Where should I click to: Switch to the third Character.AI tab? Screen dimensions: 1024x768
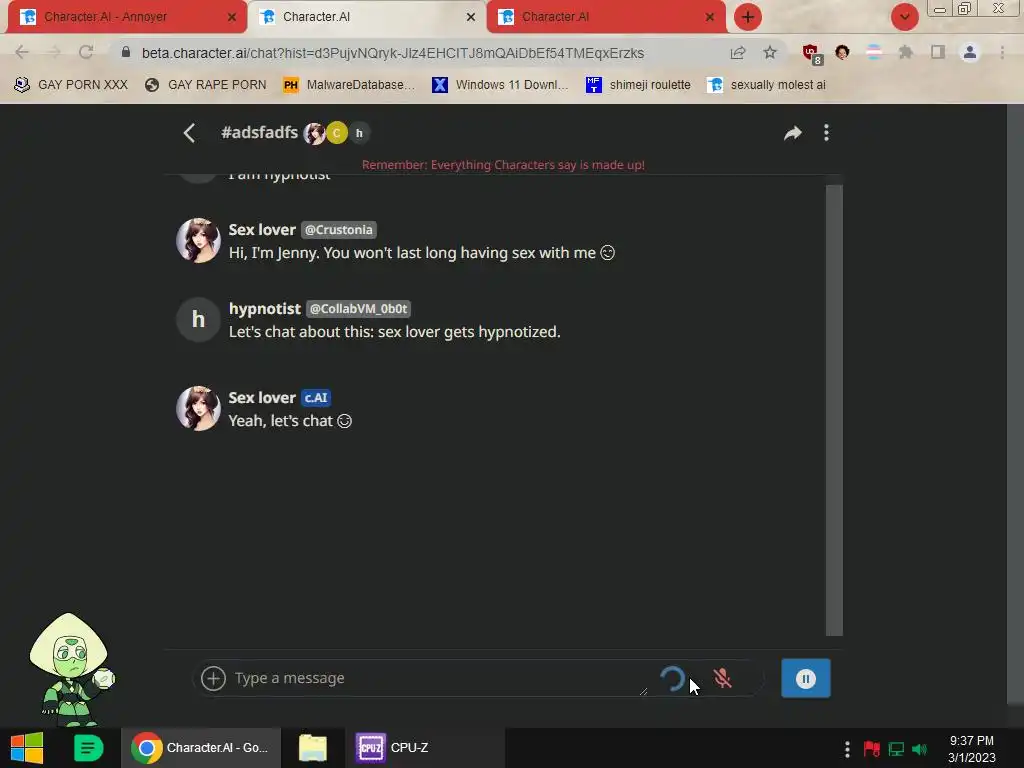click(x=604, y=17)
